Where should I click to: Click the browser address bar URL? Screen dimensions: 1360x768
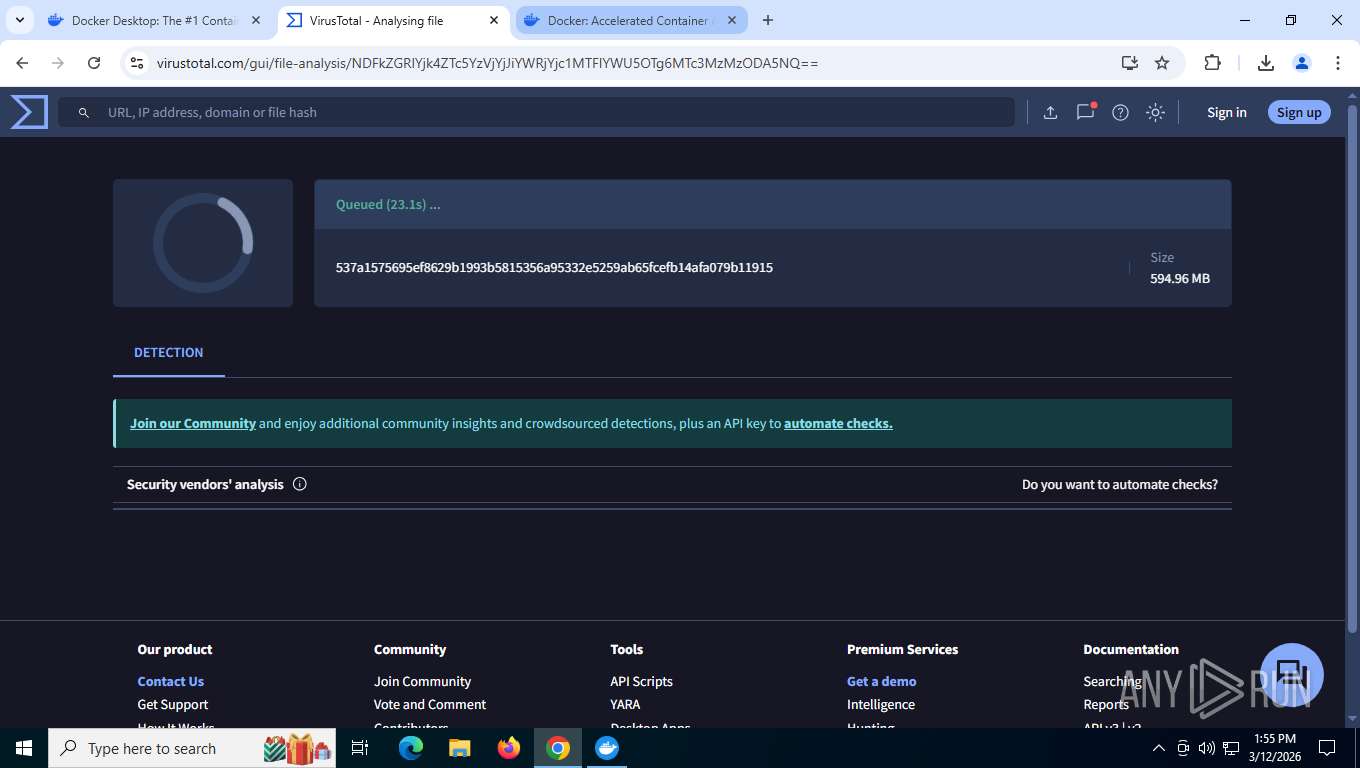point(488,63)
